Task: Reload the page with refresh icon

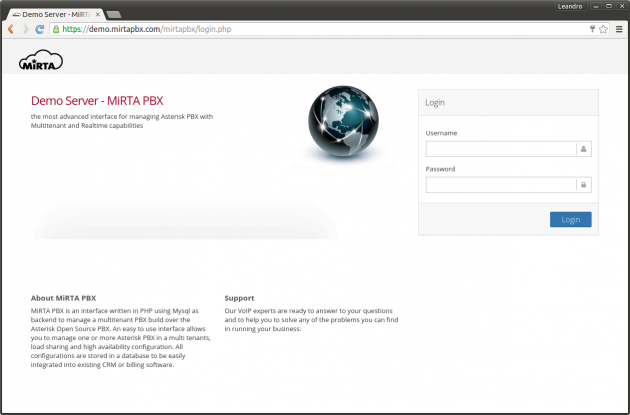Action: tap(40, 30)
